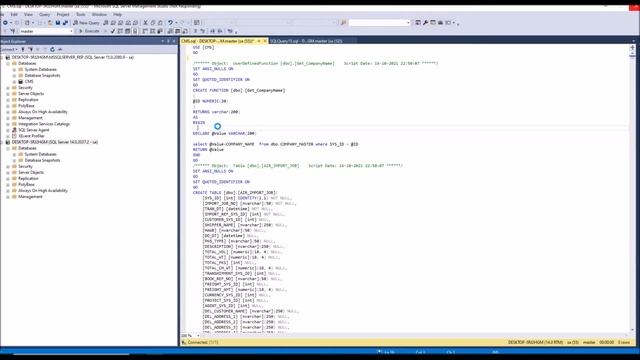Pin the Object Explorer panel

[x=168, y=41]
